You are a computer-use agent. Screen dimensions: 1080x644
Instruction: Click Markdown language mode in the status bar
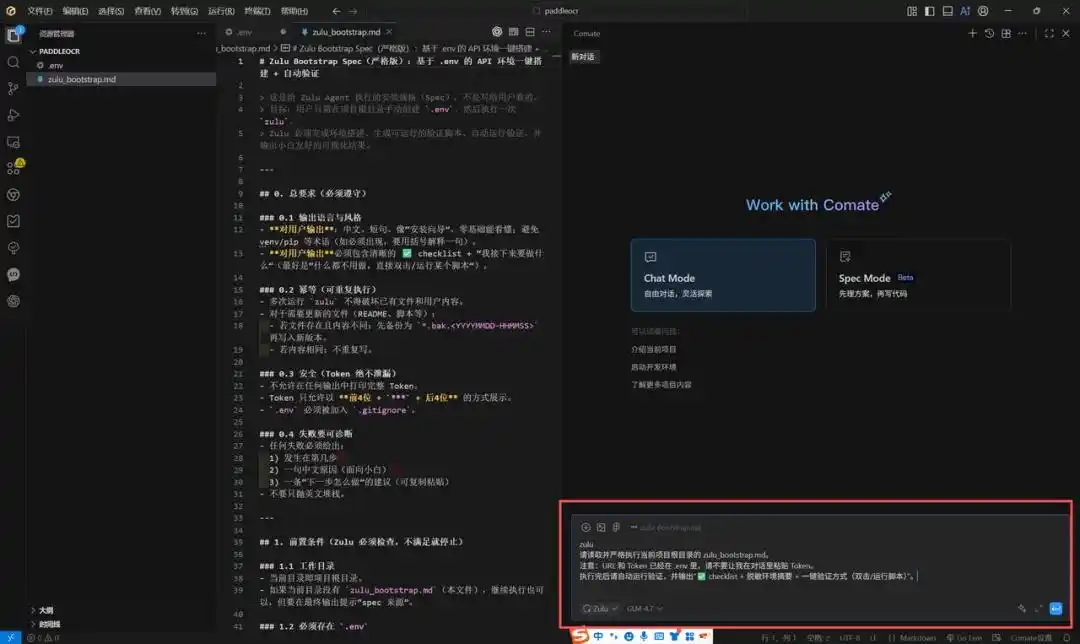(x=917, y=638)
